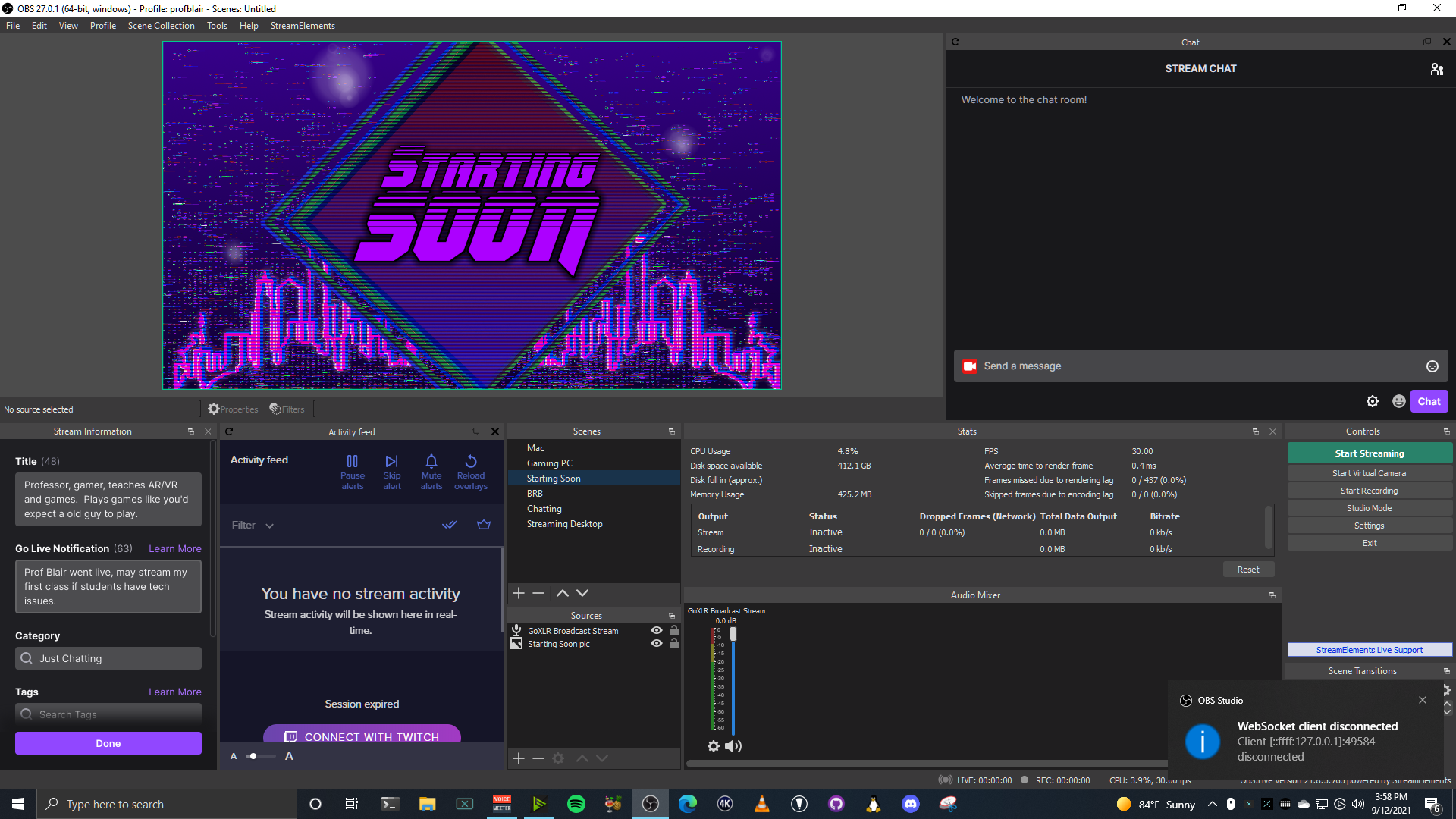Click the add scene plus icon

click(x=519, y=593)
